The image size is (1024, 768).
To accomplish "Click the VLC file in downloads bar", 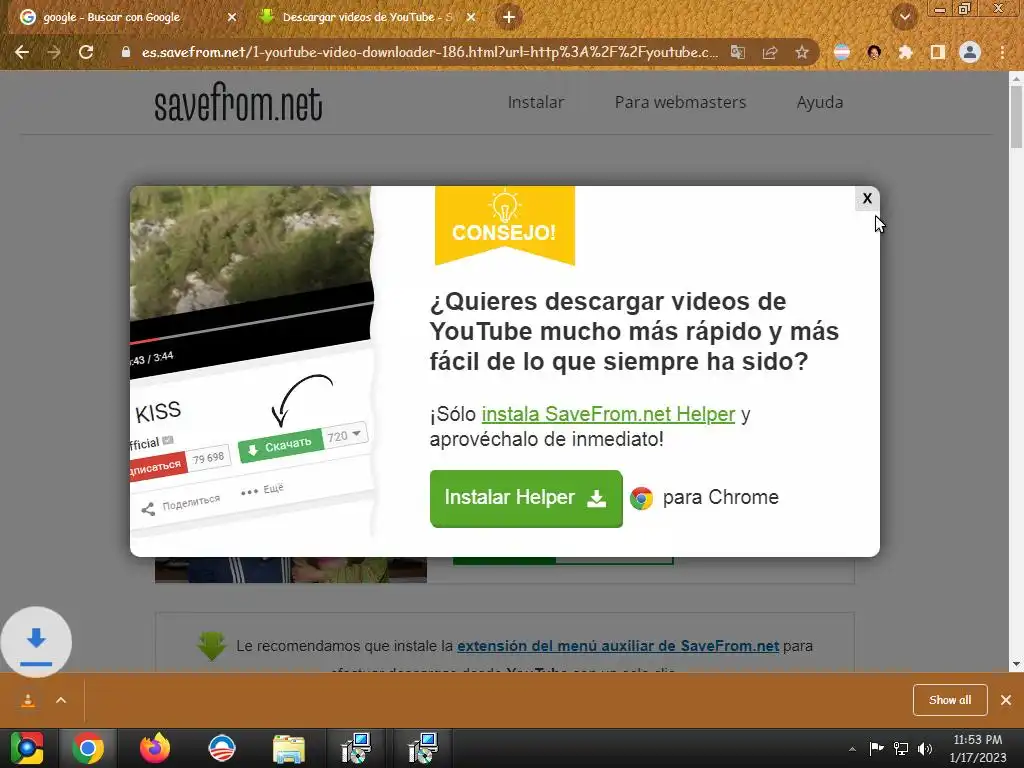I will coord(28,700).
